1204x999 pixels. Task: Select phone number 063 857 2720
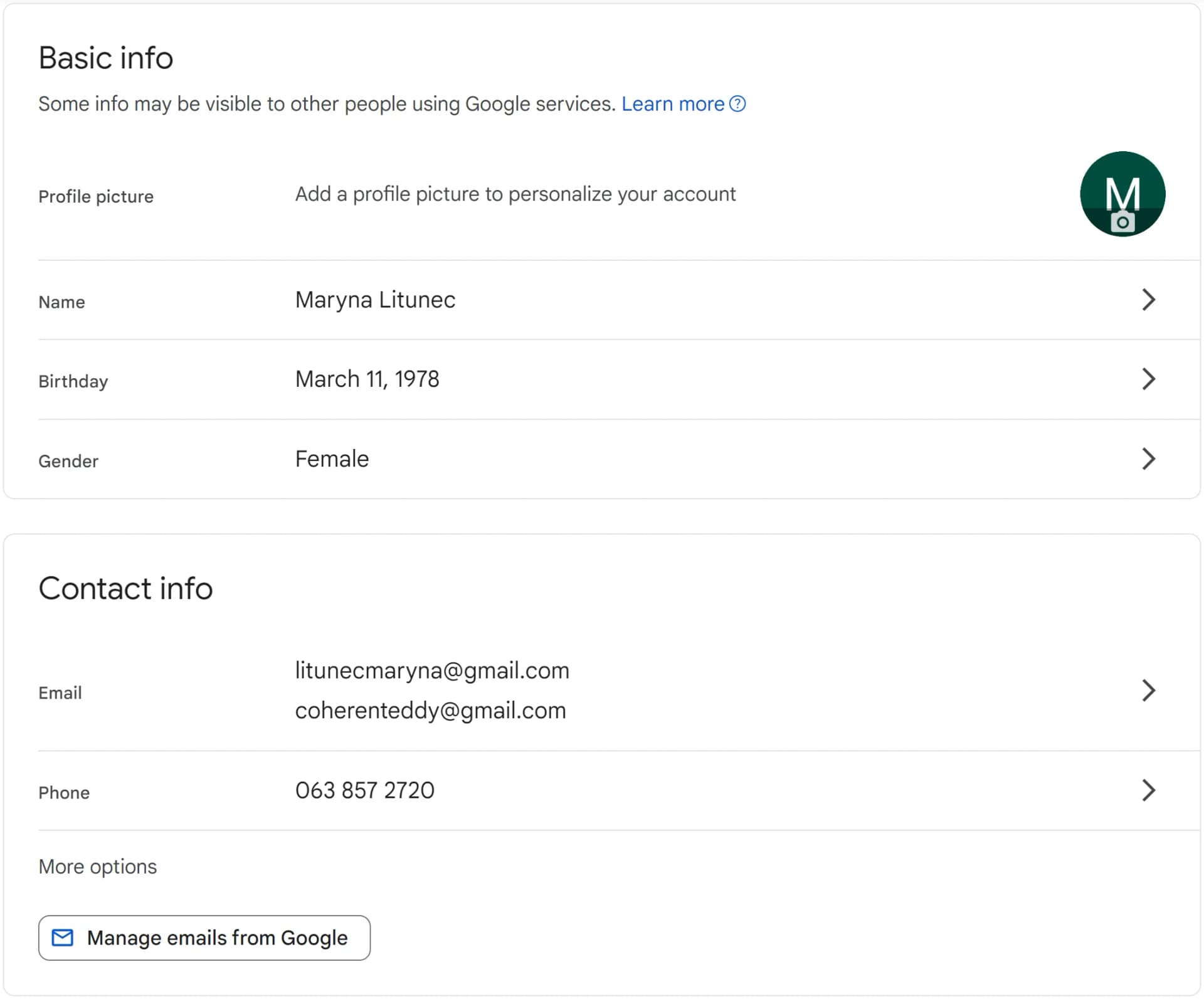click(365, 790)
